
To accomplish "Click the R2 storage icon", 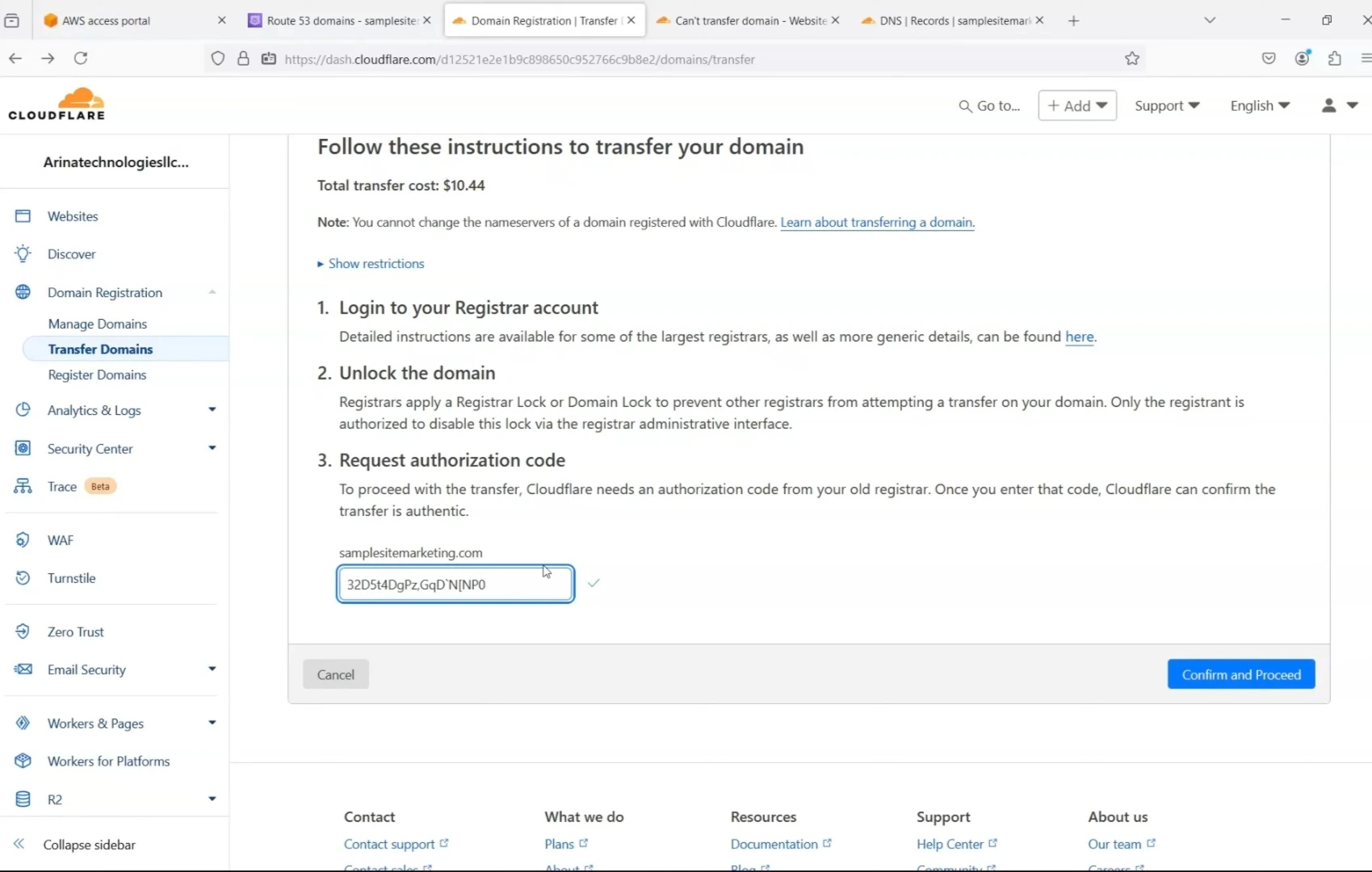I will point(23,799).
